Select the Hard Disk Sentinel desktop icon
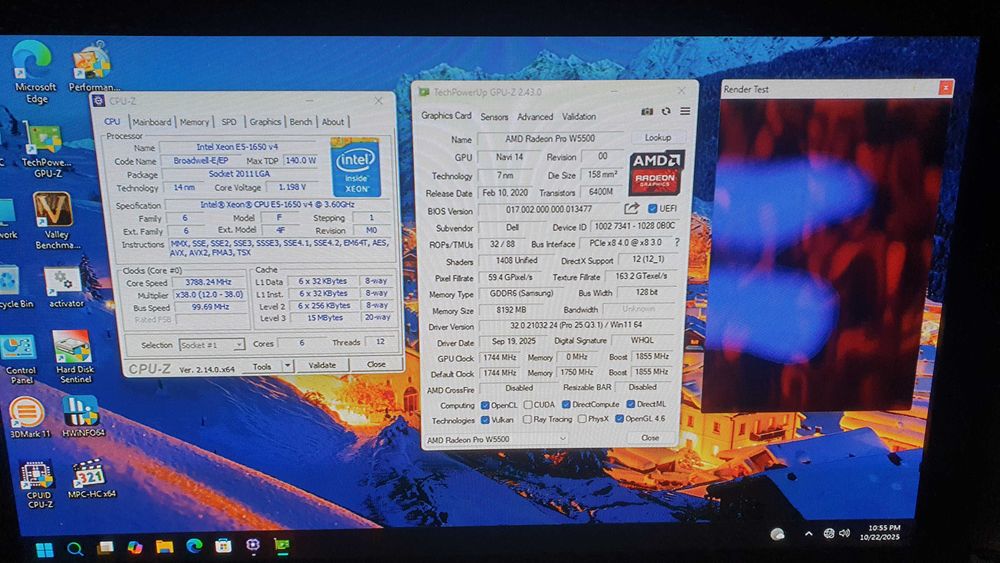 tap(74, 357)
